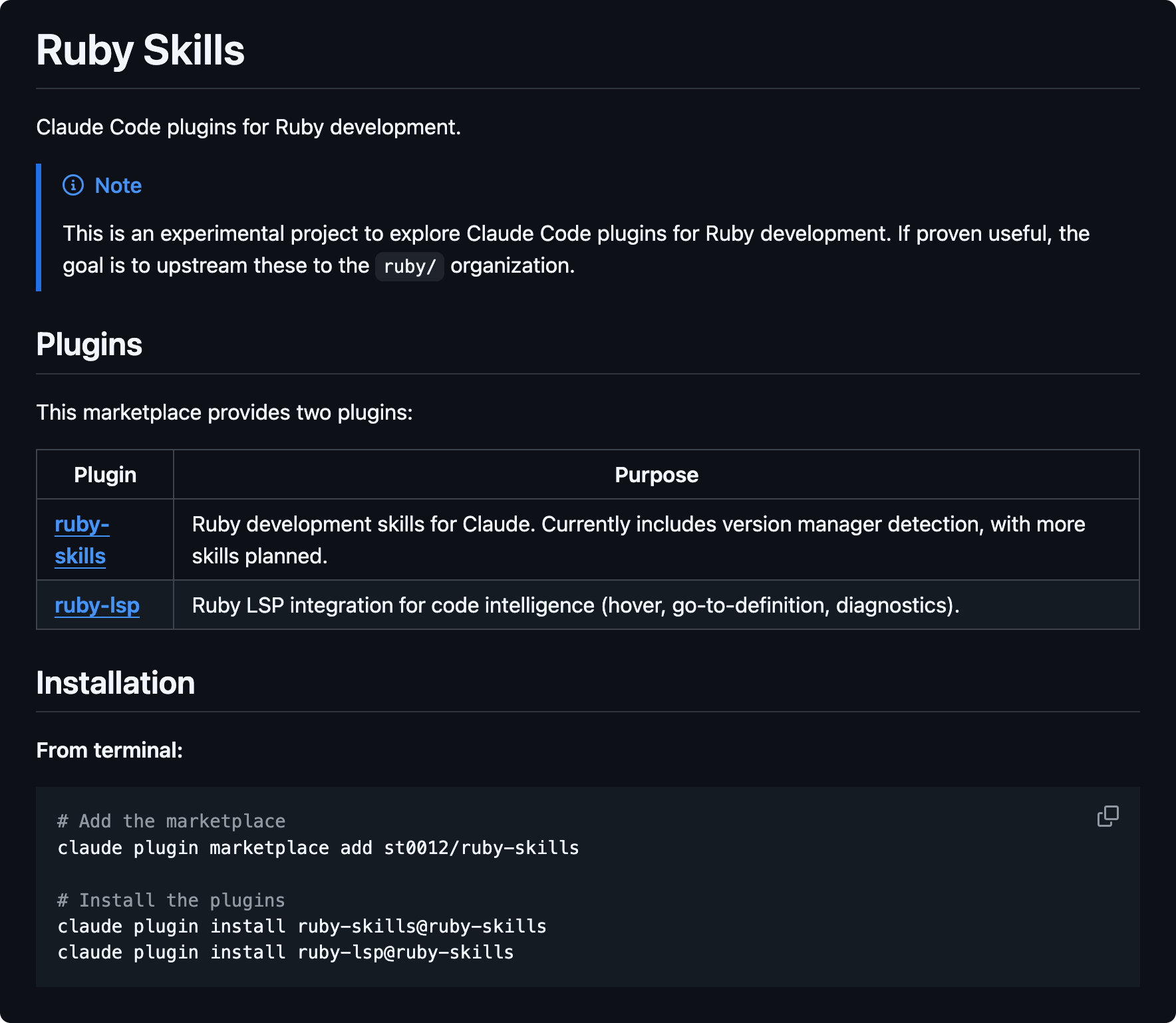Click the ruby-skills description table cell
This screenshot has width=1176, height=1023.
639,539
